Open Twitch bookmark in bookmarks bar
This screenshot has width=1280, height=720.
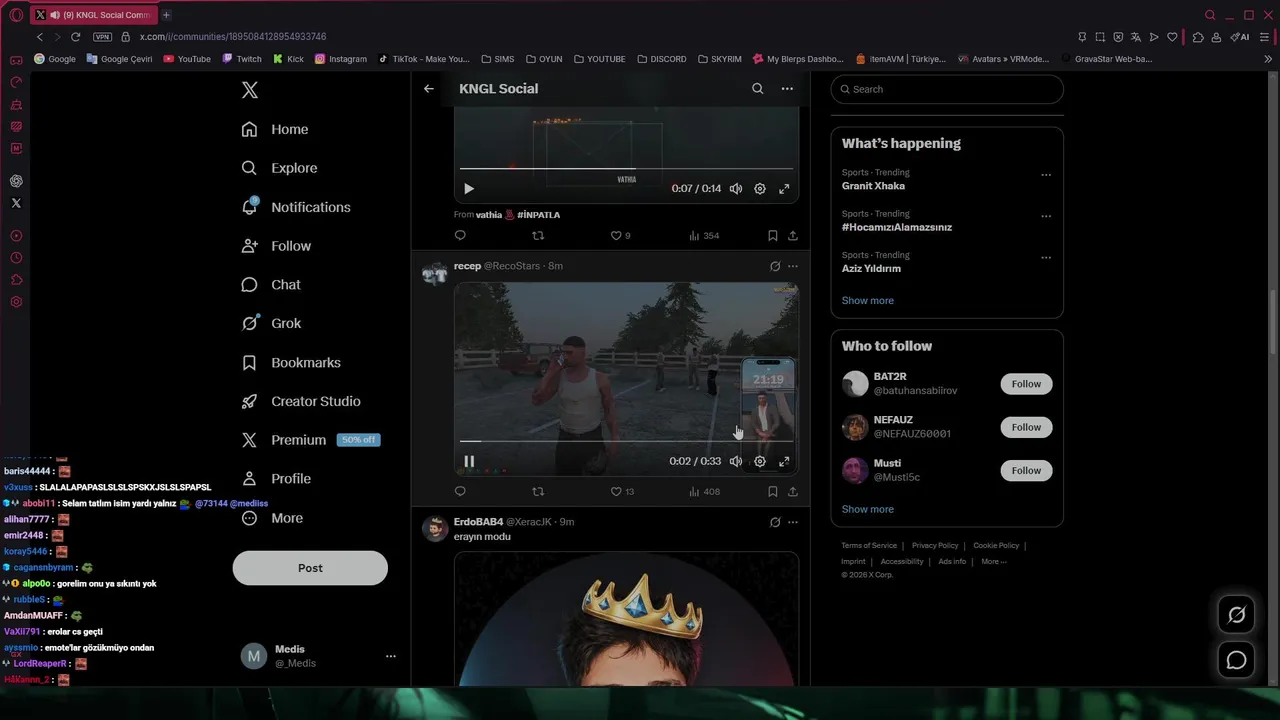pyautogui.click(x=242, y=59)
